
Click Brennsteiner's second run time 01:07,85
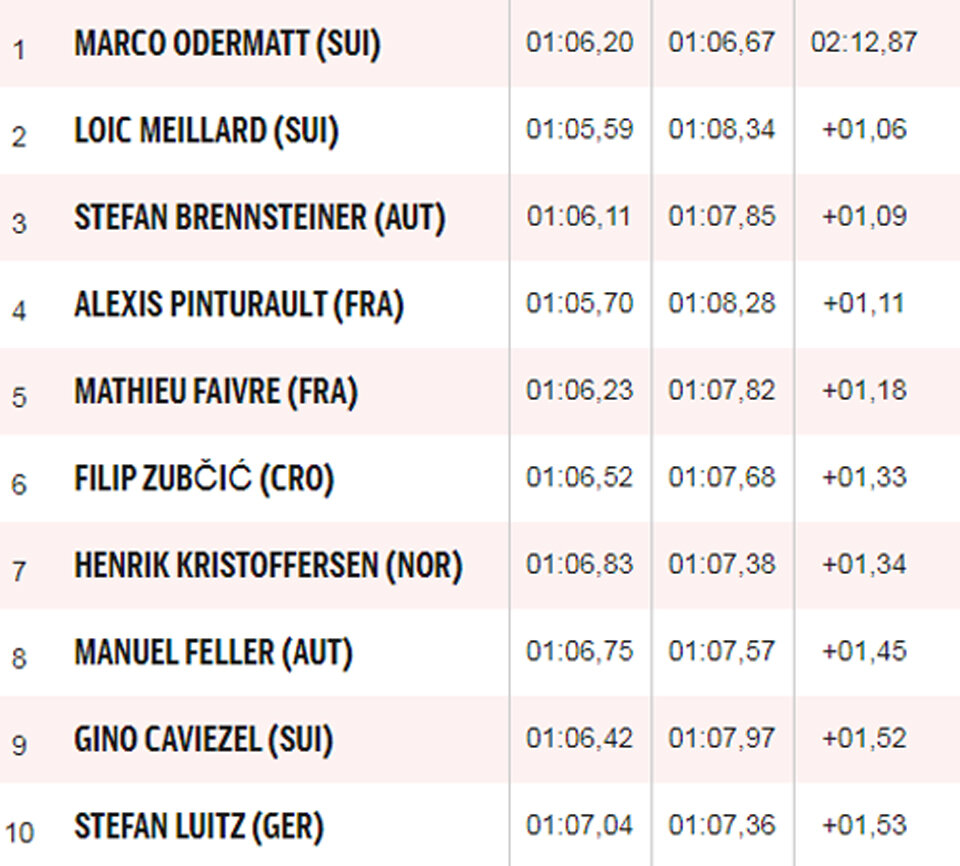click(722, 216)
